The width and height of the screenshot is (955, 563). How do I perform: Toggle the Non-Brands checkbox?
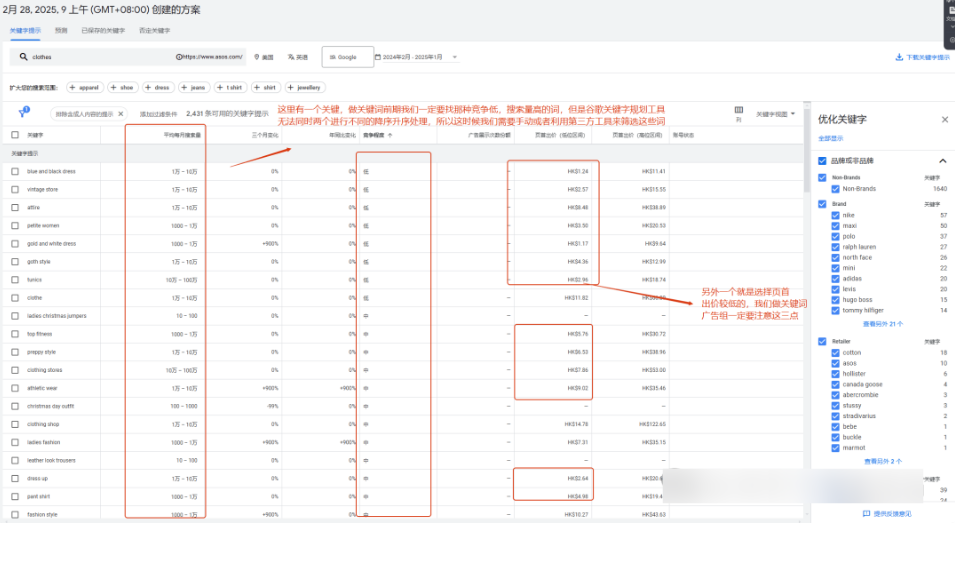click(x=823, y=178)
